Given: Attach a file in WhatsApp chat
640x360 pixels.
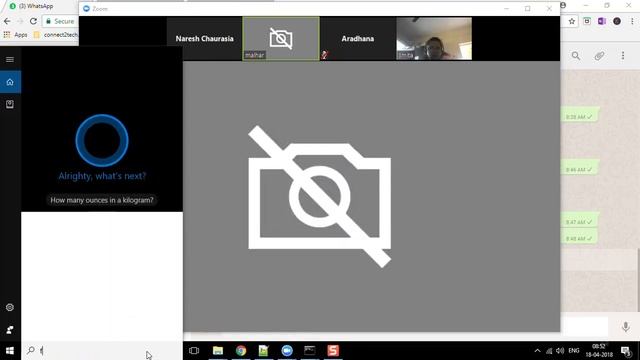Looking at the screenshot, I should point(599,56).
